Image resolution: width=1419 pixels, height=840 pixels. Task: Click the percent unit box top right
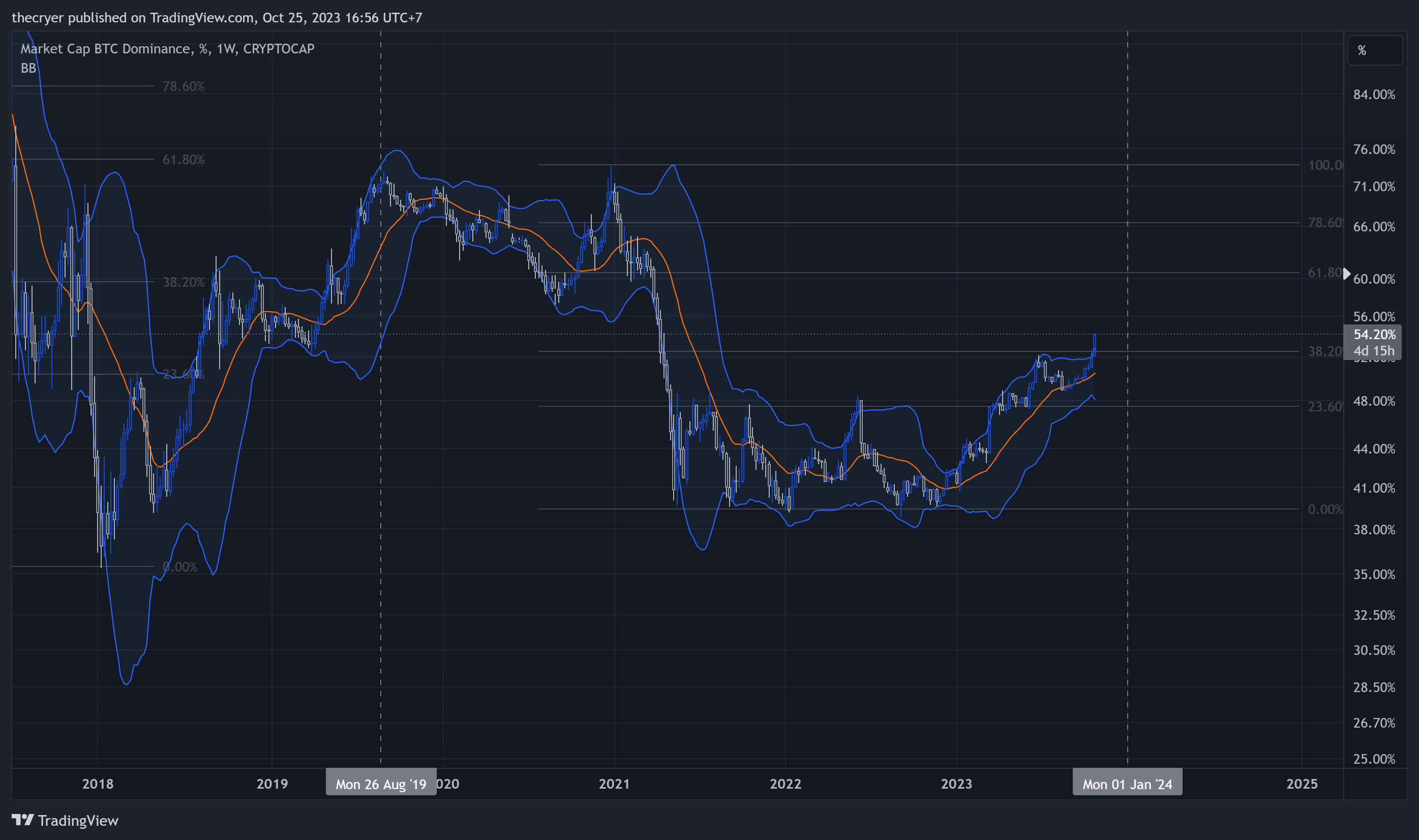coord(1374,50)
